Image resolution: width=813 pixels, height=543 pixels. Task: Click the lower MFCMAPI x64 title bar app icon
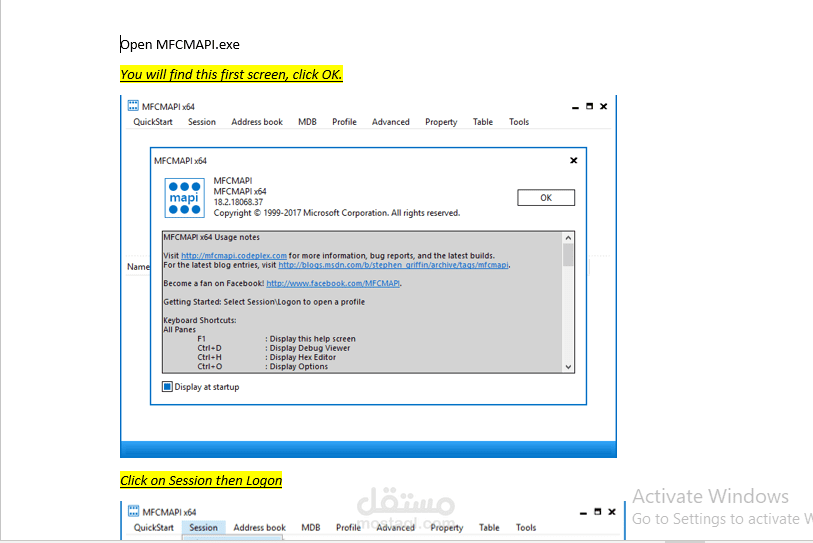tap(133, 511)
